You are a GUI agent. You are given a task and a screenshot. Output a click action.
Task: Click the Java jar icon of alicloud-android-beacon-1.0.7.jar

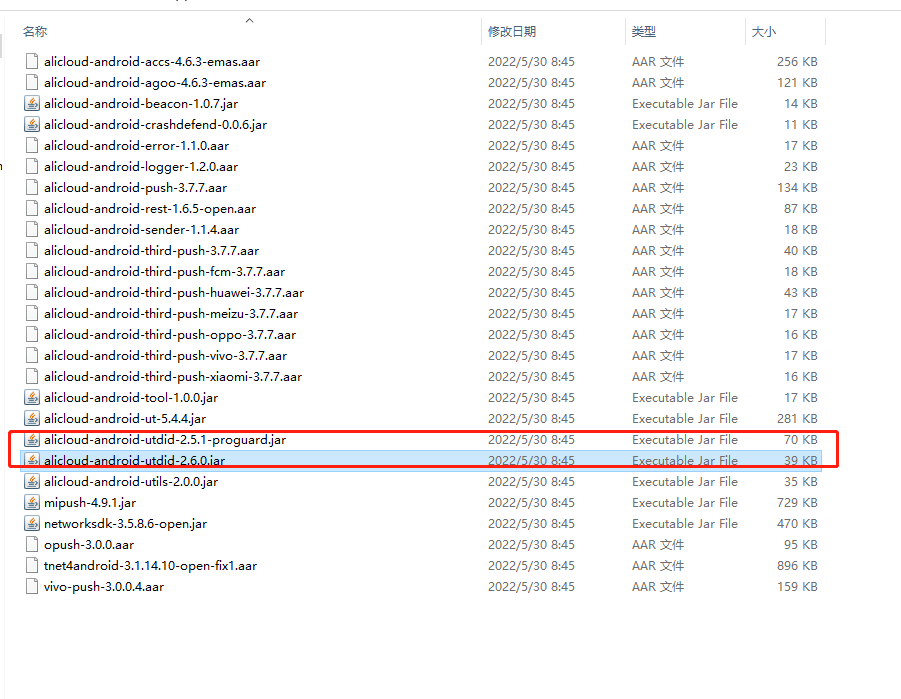(32, 103)
